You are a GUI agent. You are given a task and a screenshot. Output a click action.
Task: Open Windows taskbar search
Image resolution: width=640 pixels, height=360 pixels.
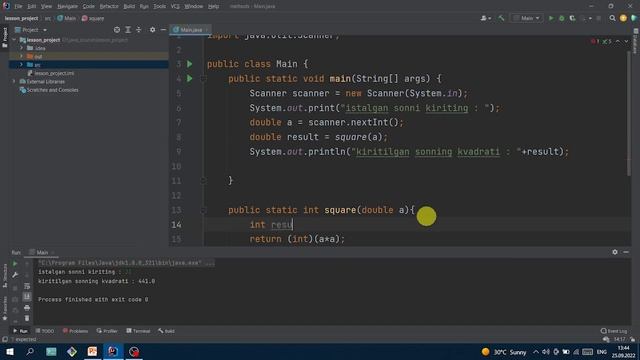coord(30,351)
